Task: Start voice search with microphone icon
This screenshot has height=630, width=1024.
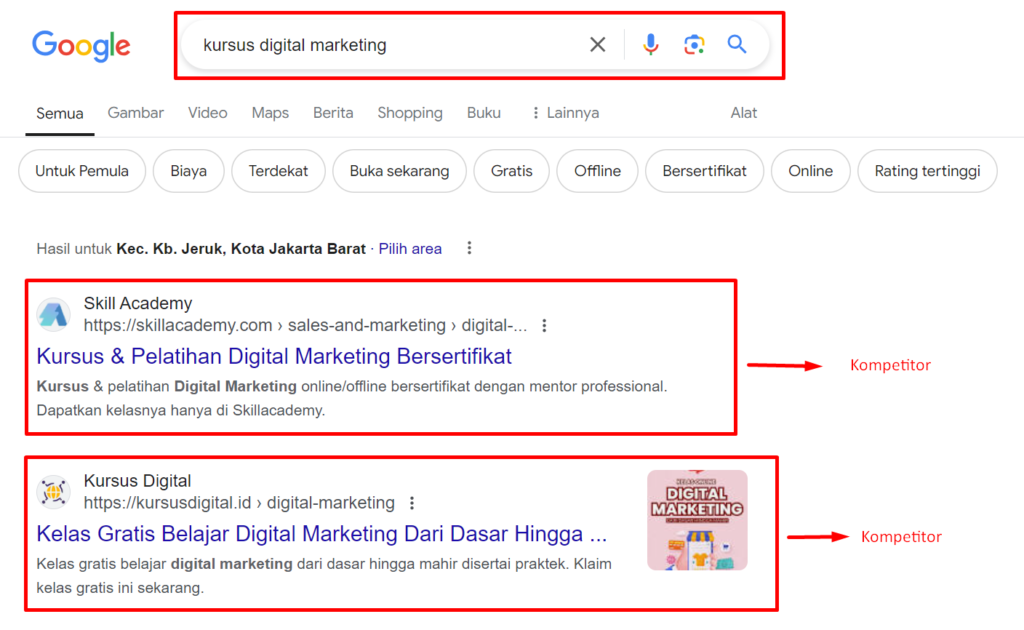Action: (x=650, y=44)
